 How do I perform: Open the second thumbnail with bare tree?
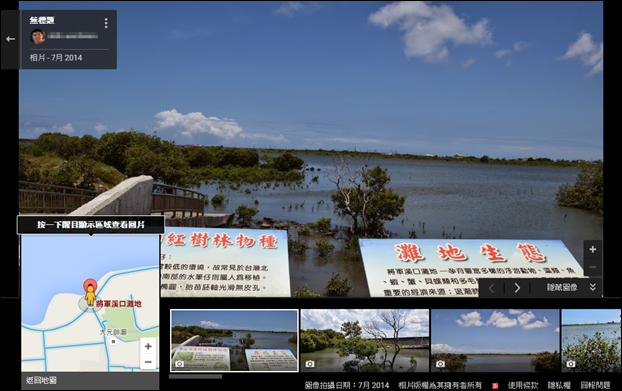click(x=365, y=341)
